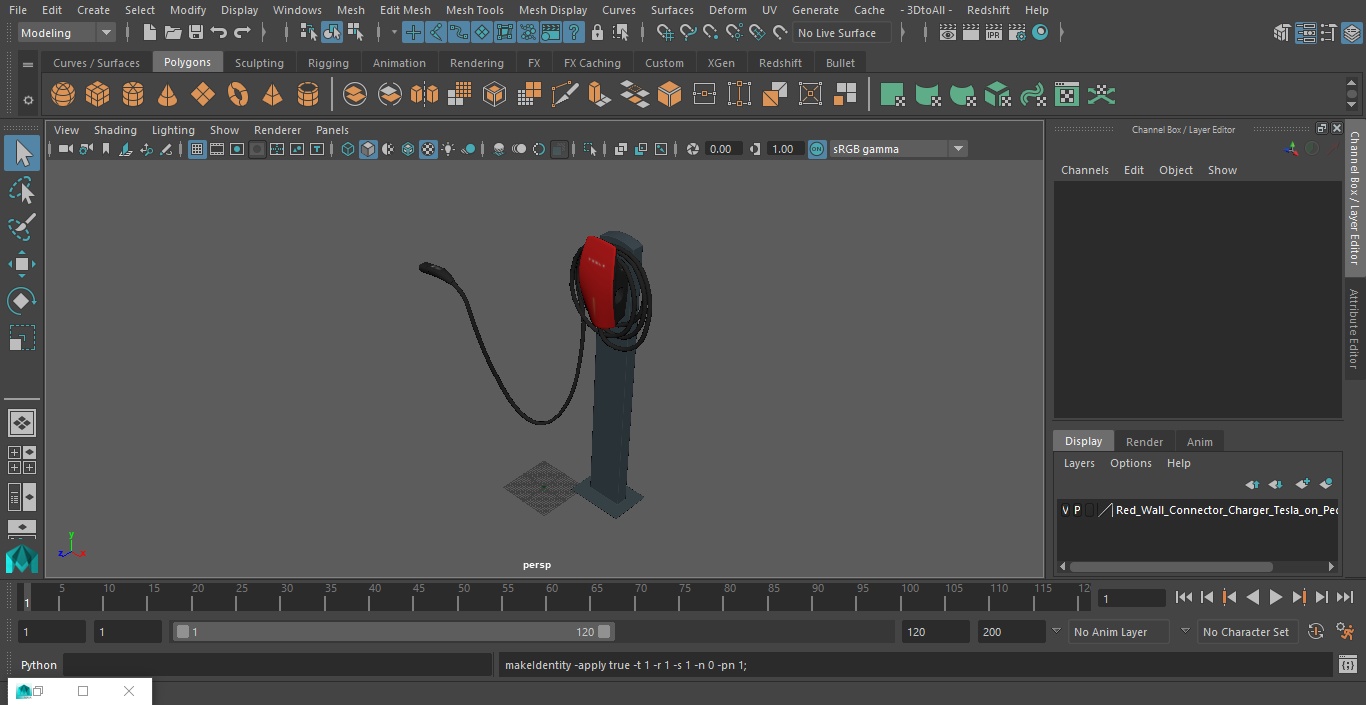This screenshot has height=705, width=1366.
Task: Open the Modeling menu set dropdown
Action: [x=67, y=33]
